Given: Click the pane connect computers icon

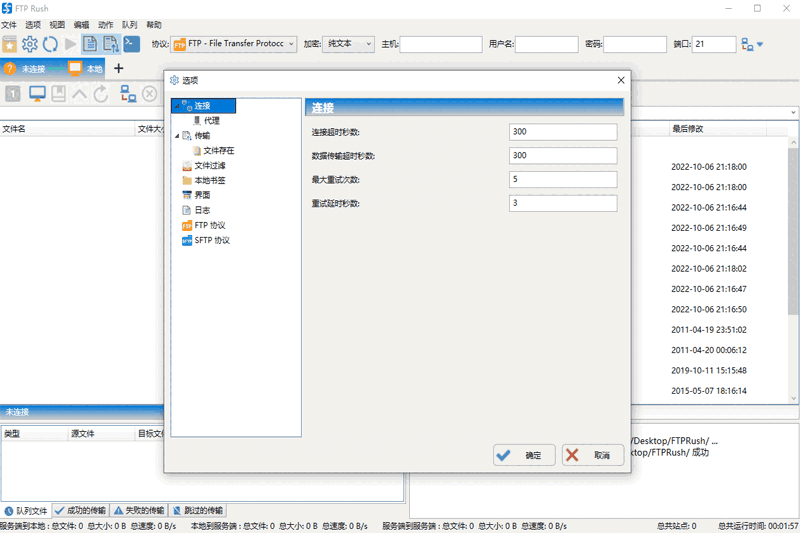Looking at the screenshot, I should (x=128, y=94).
